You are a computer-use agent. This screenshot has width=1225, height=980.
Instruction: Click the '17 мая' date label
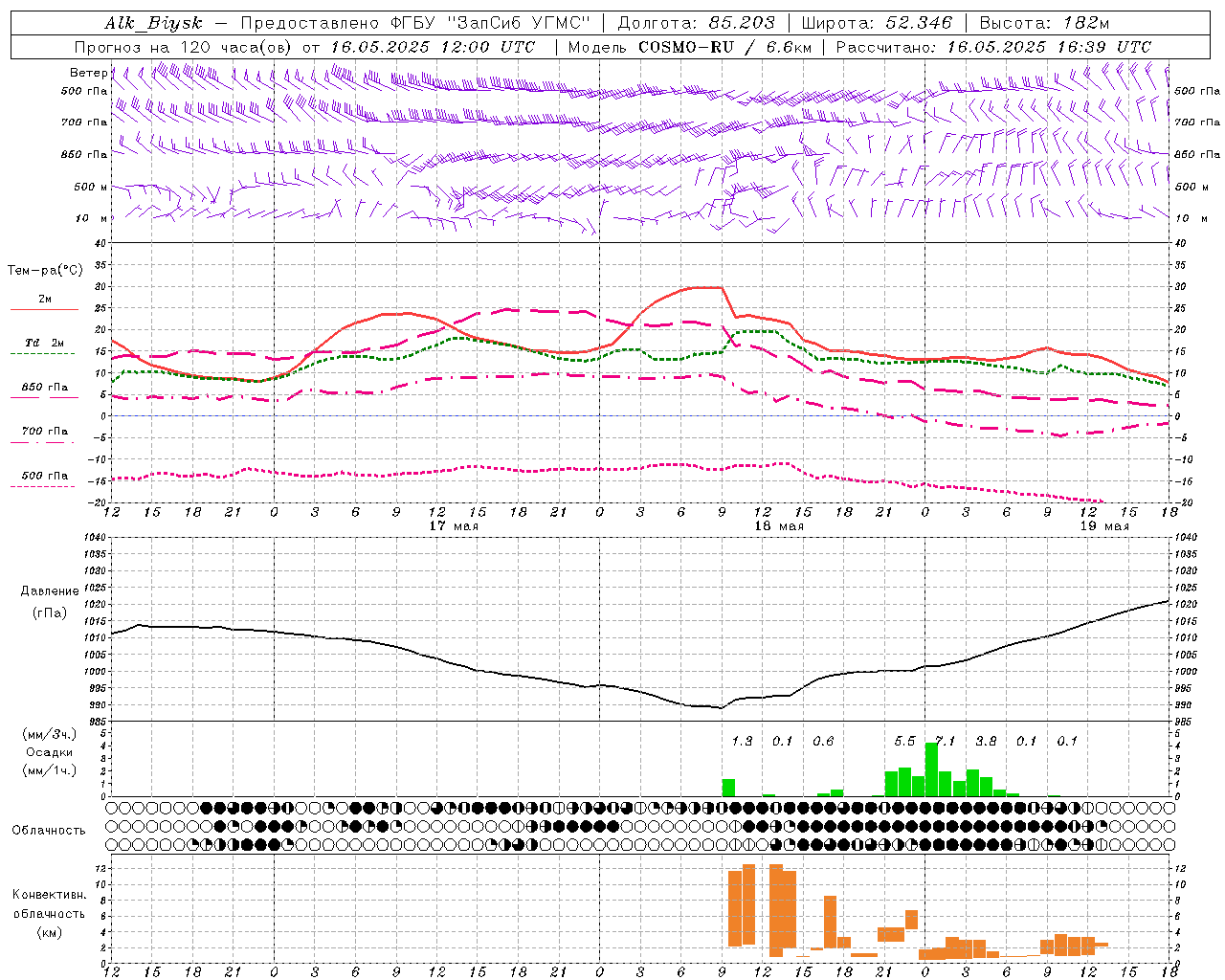454,526
